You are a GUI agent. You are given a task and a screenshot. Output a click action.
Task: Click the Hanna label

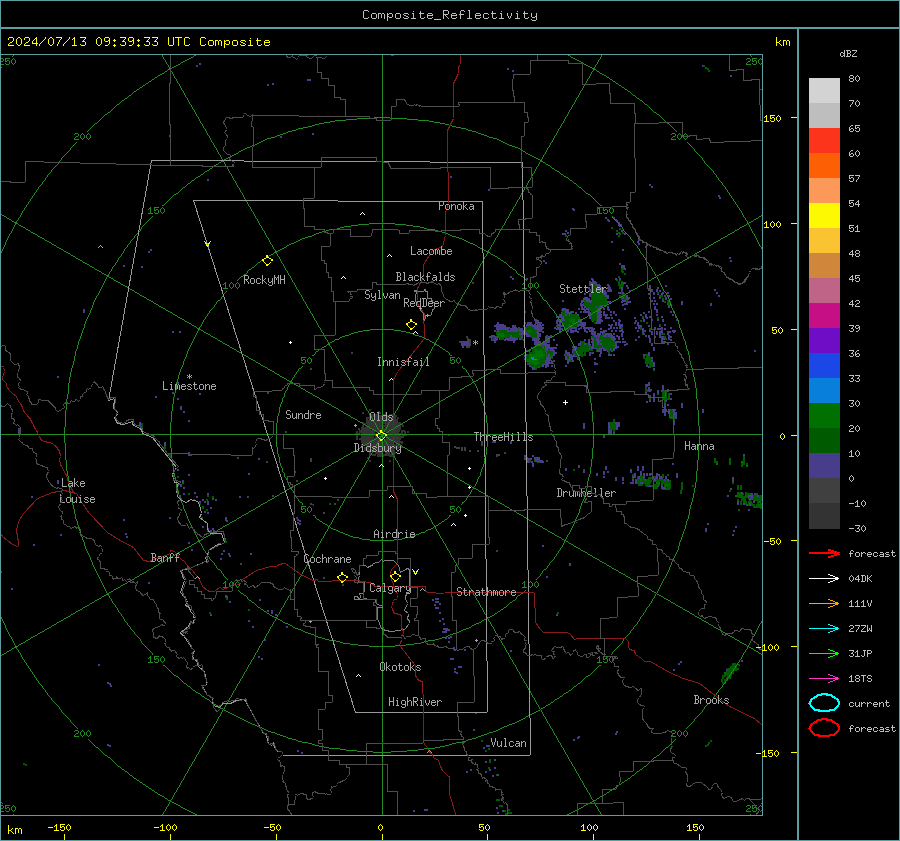pos(699,446)
